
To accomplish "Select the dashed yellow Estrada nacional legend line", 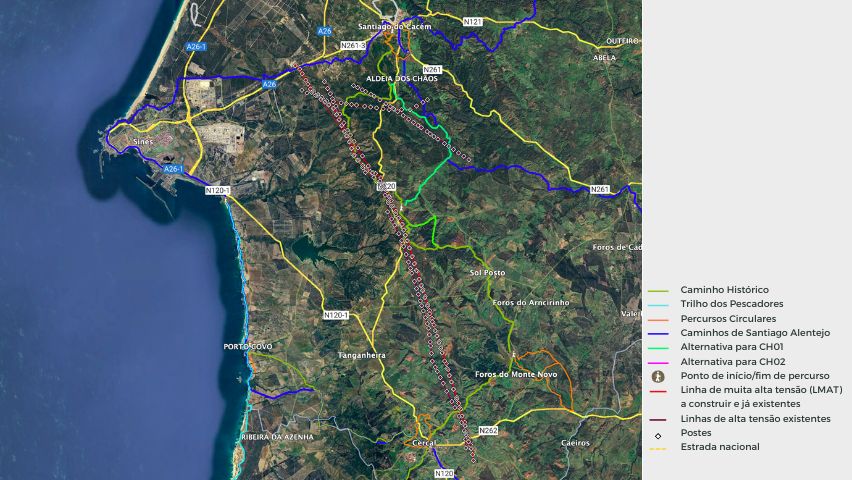I will (658, 448).
